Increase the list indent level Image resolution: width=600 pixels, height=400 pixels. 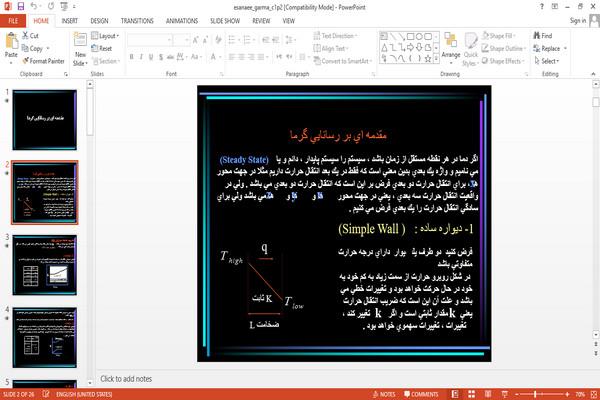tap(276, 39)
